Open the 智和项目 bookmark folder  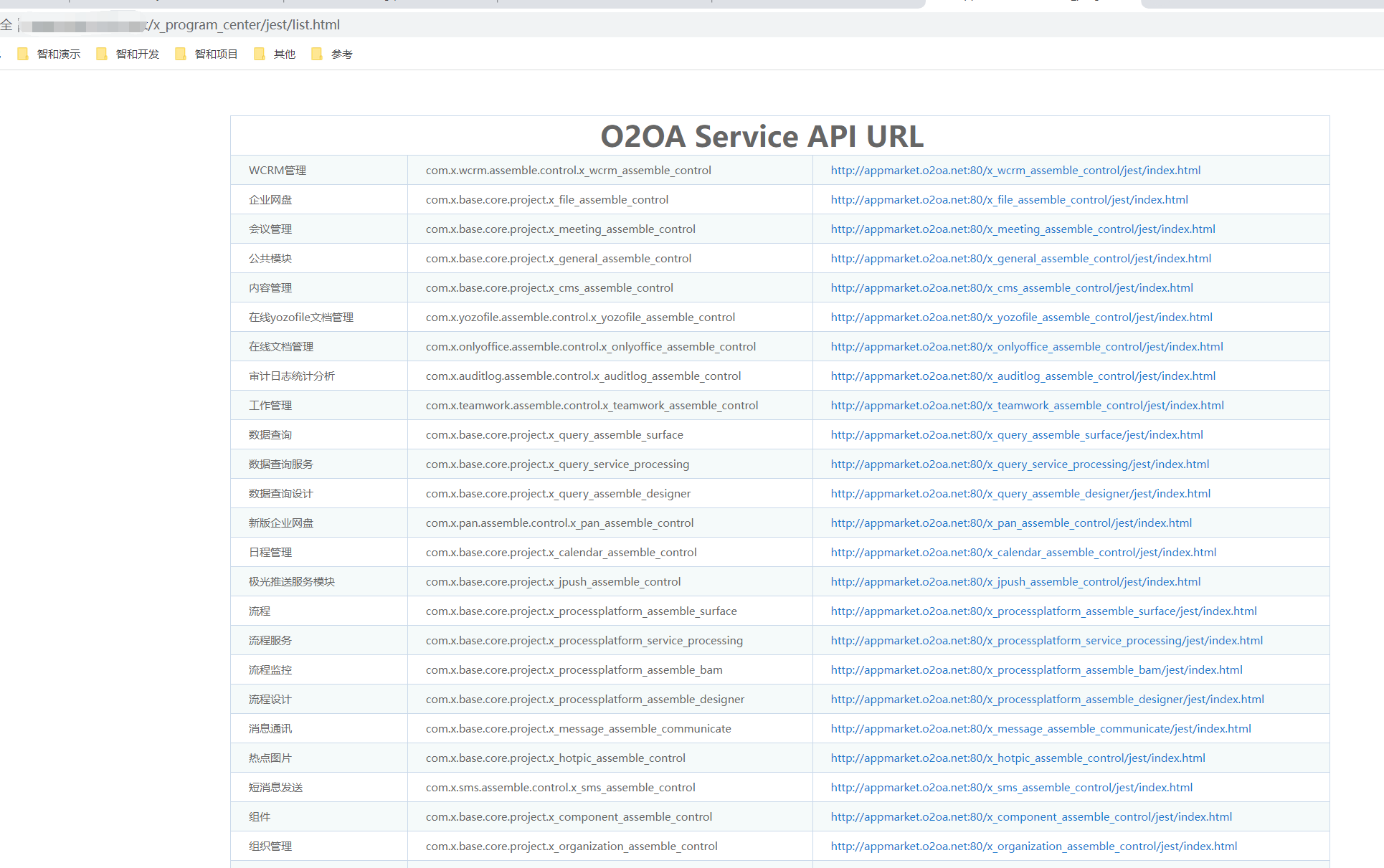tap(207, 54)
